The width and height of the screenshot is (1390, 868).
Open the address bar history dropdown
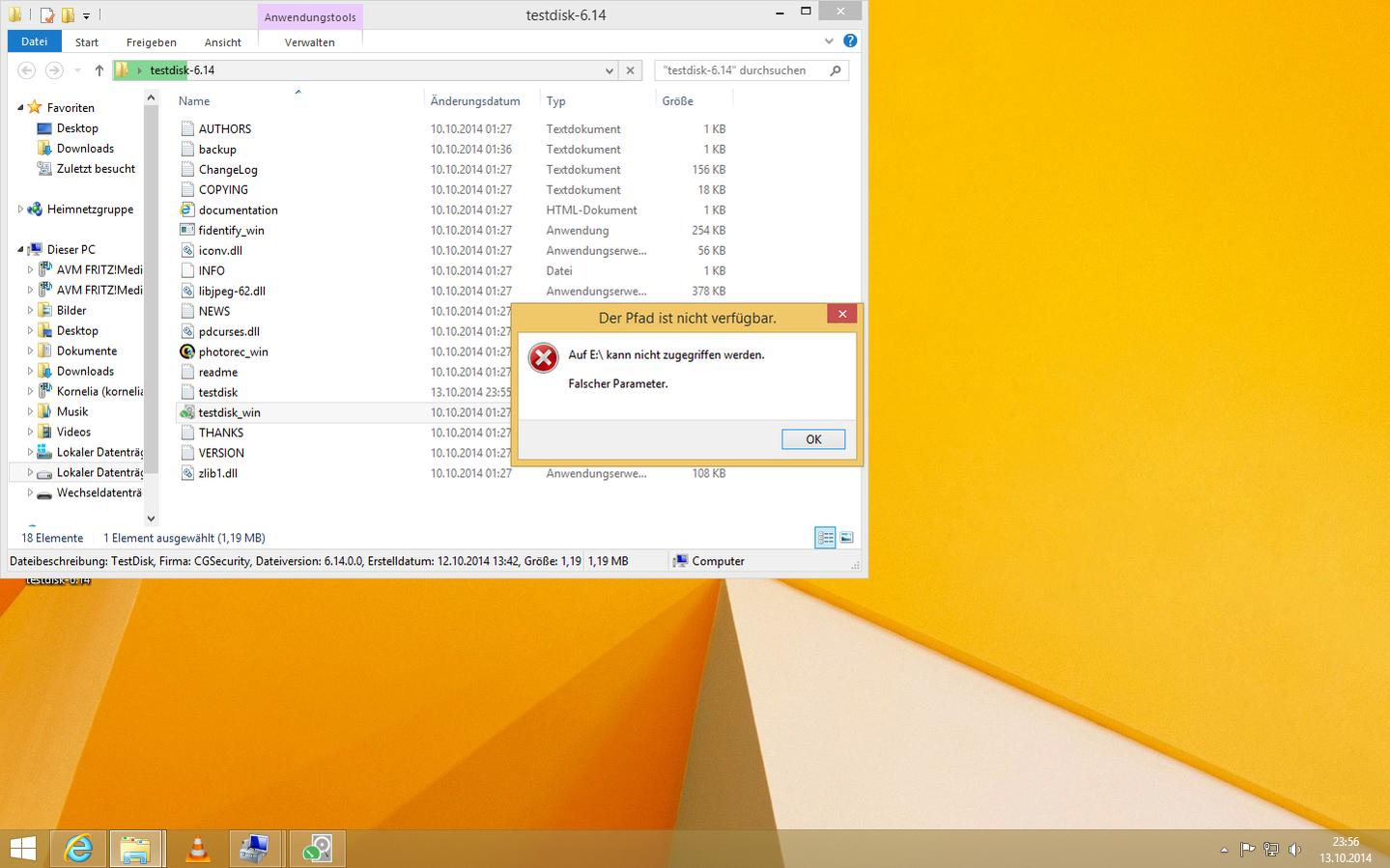coord(609,70)
